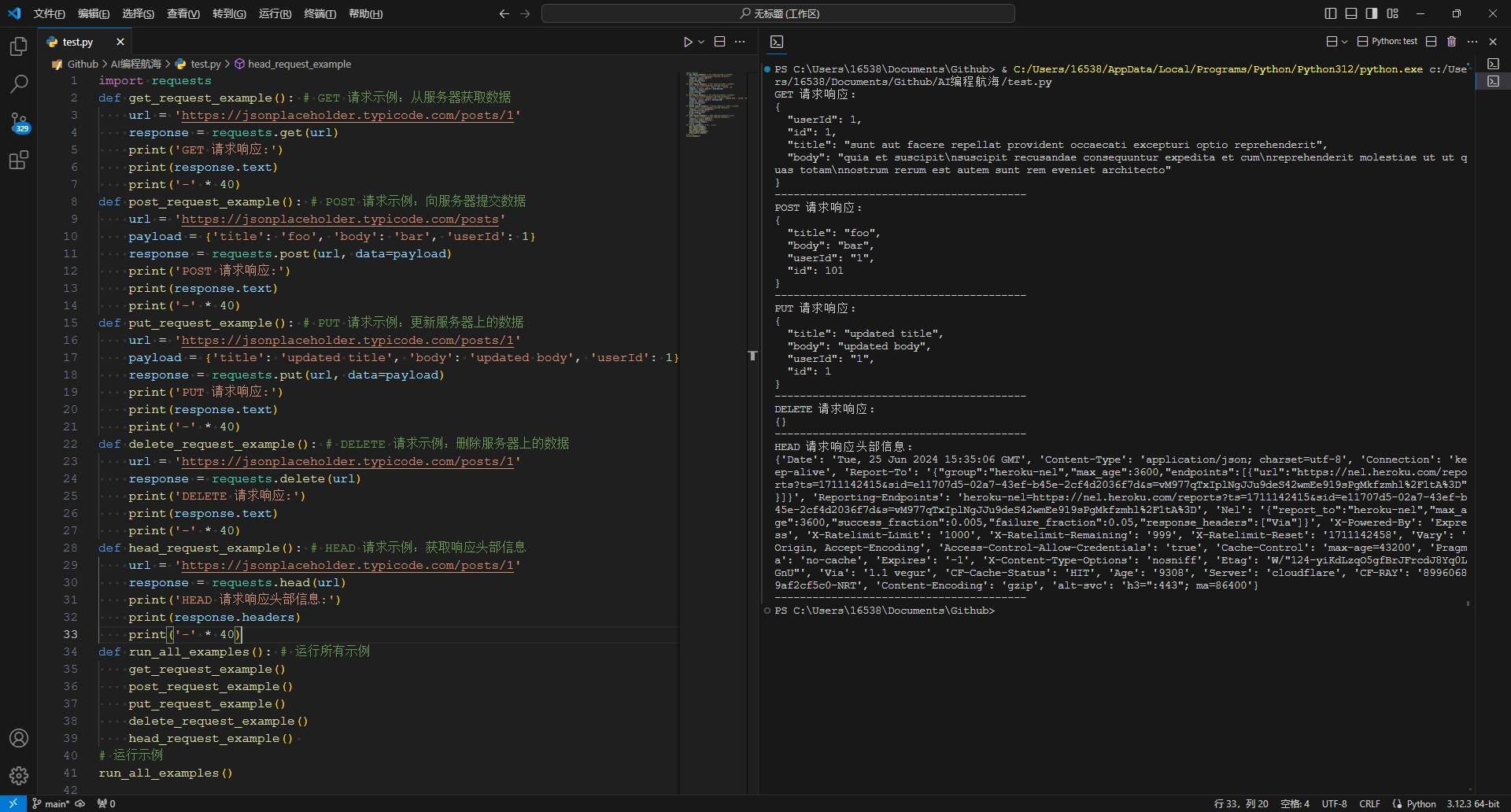Click the Python: test terminal label
1511x812 pixels.
(x=1387, y=42)
